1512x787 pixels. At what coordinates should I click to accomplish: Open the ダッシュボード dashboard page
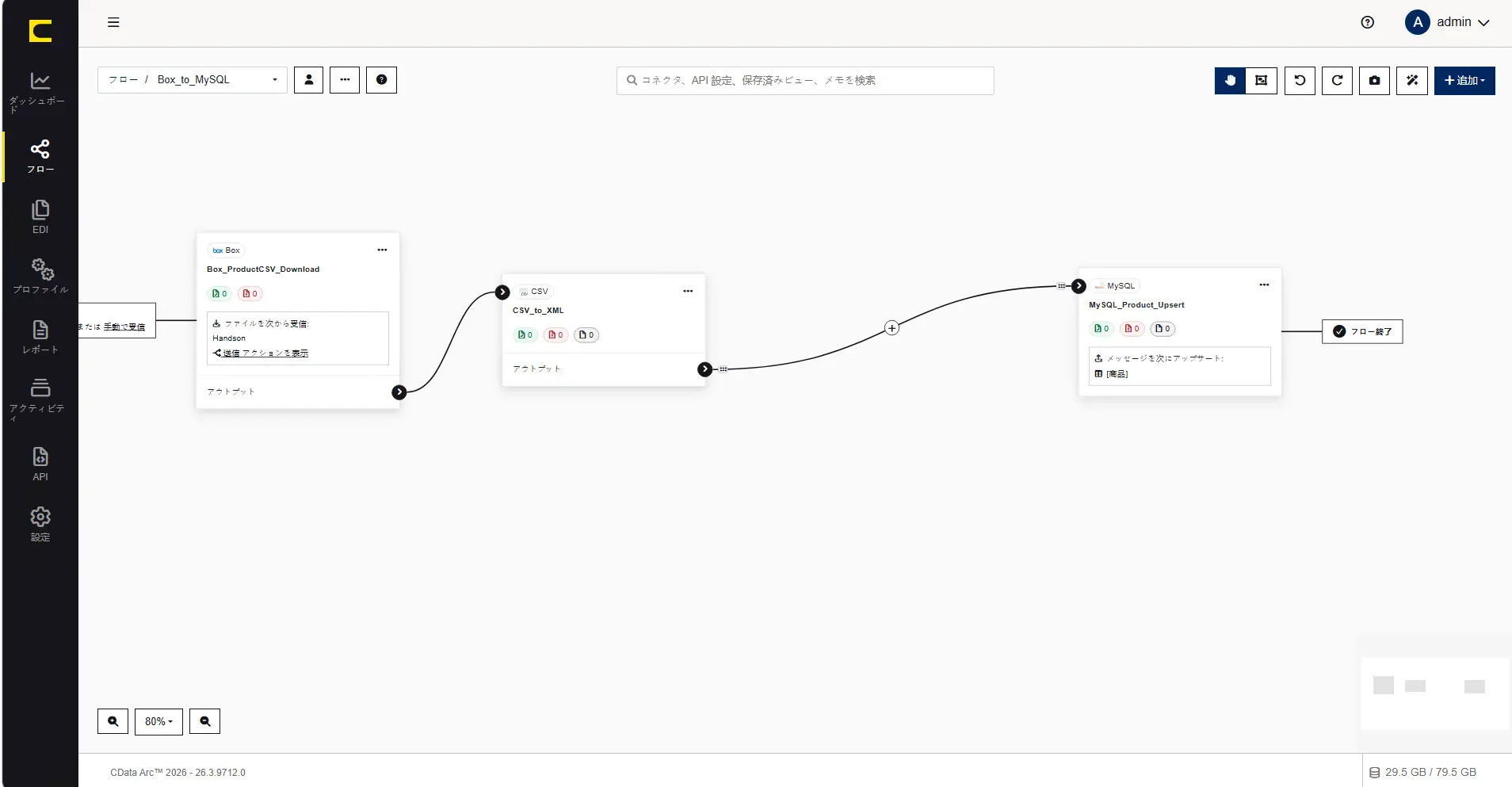point(40,92)
